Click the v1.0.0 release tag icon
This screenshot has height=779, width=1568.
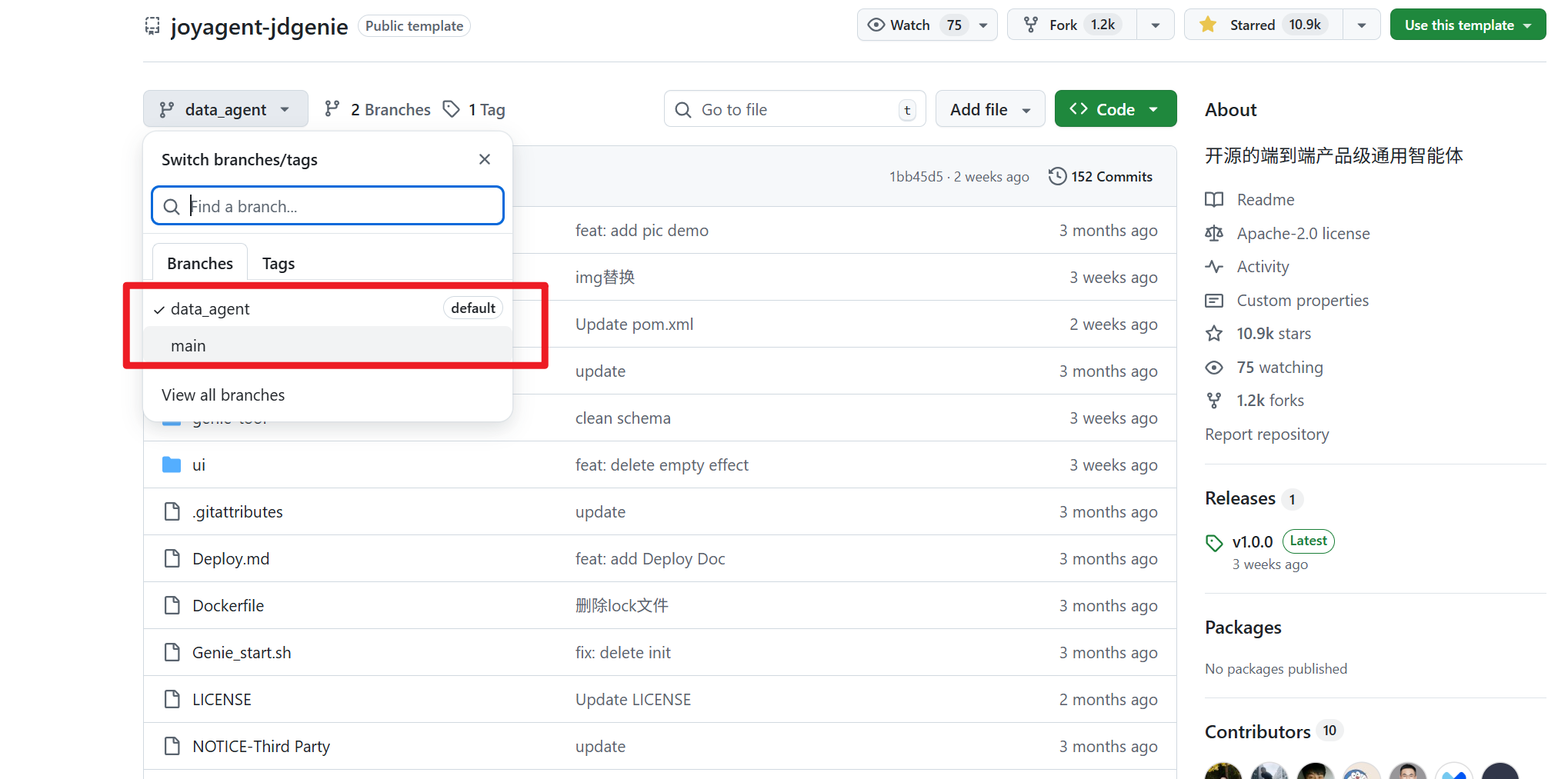[1214, 543]
